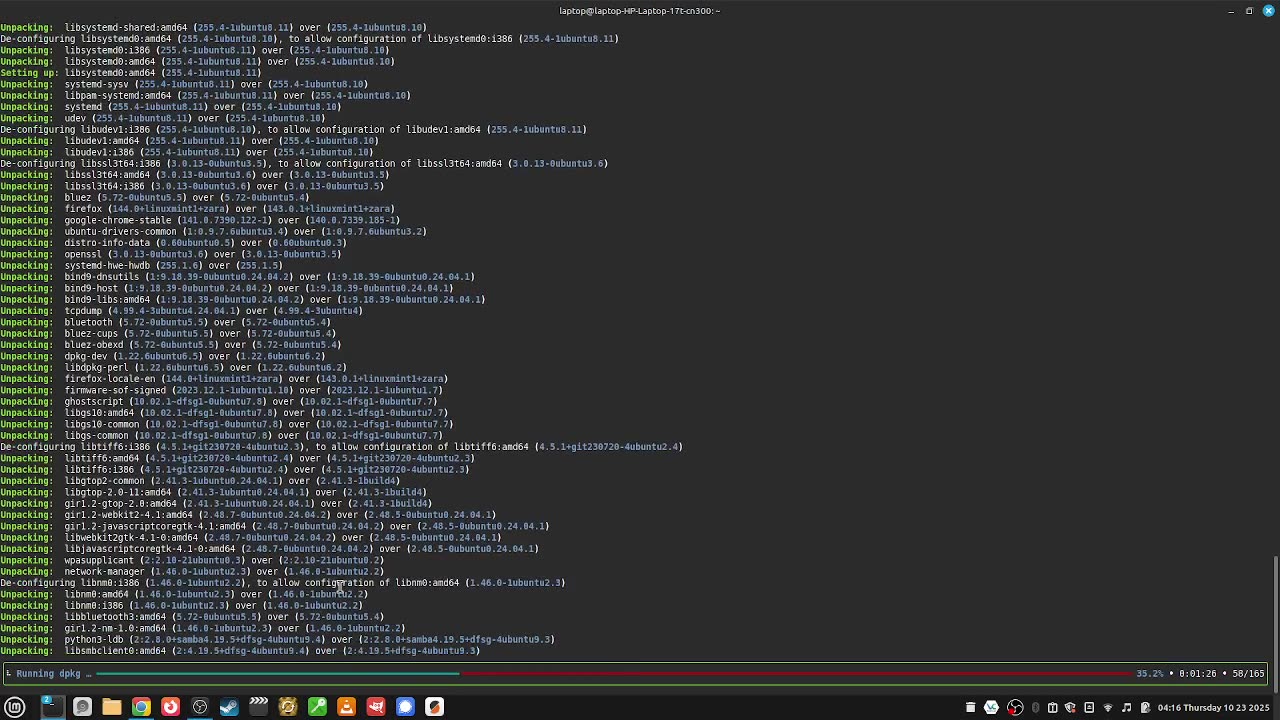Open the document tray icon beside clock
The height and width of the screenshot is (720, 1280).
1145,708
